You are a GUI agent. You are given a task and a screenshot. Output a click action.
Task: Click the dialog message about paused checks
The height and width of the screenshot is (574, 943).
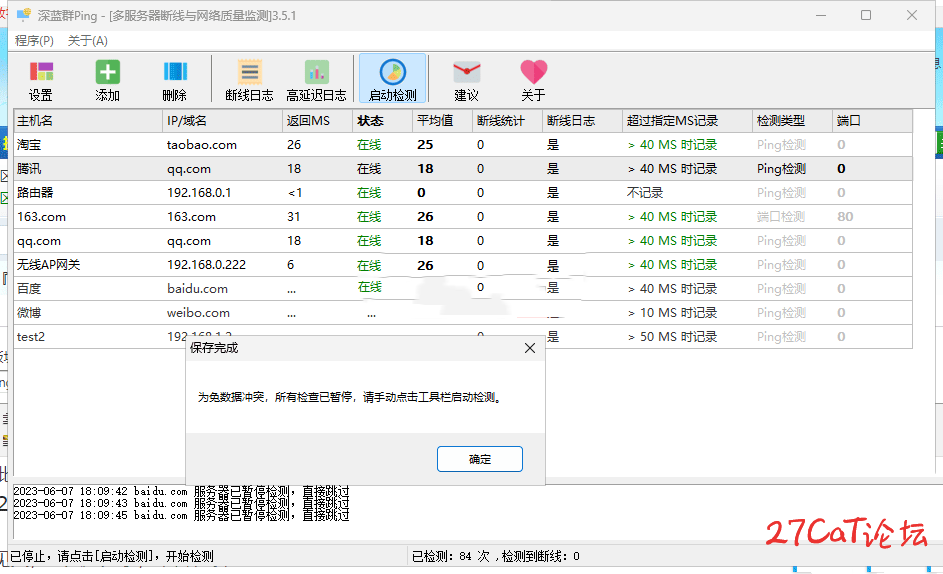[350, 397]
